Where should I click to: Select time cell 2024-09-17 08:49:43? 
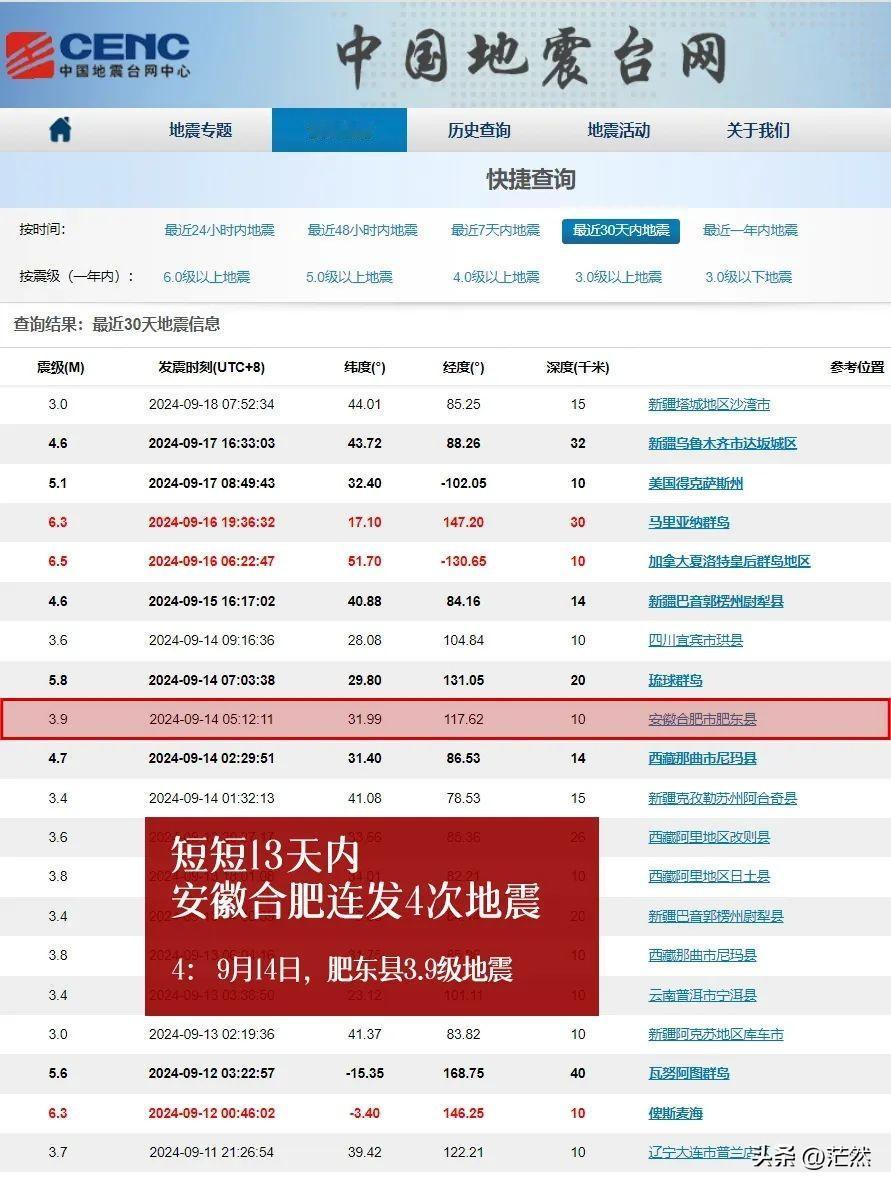[x=211, y=483]
